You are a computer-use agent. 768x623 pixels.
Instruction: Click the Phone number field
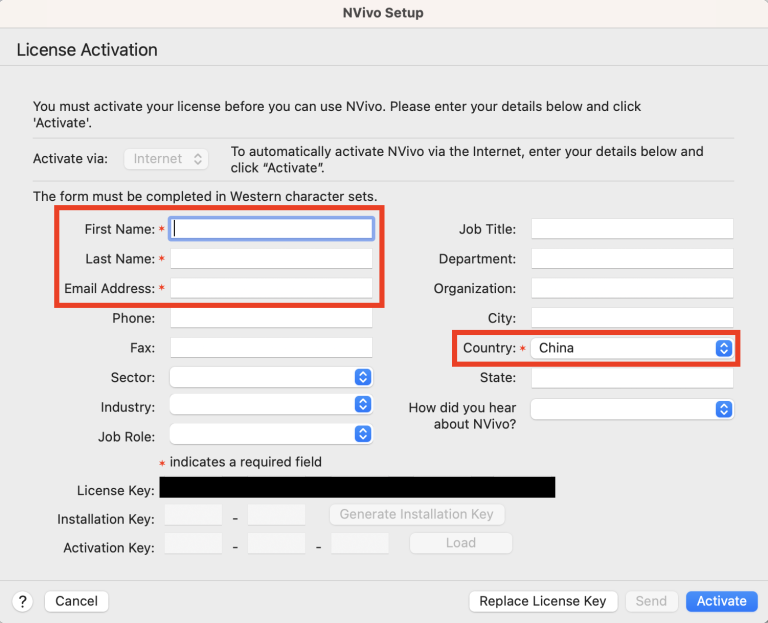coord(272,318)
